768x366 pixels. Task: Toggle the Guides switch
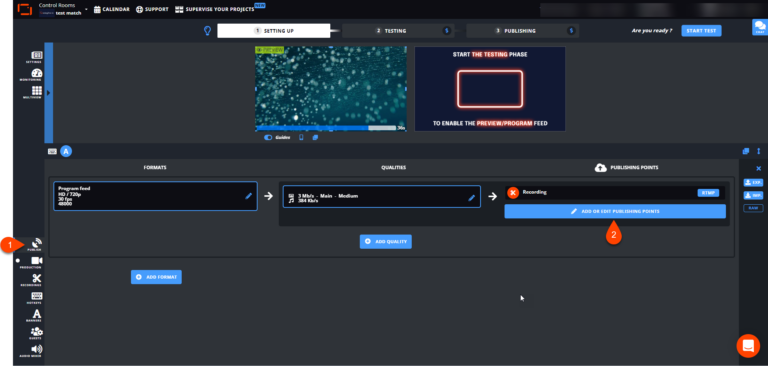tap(268, 138)
